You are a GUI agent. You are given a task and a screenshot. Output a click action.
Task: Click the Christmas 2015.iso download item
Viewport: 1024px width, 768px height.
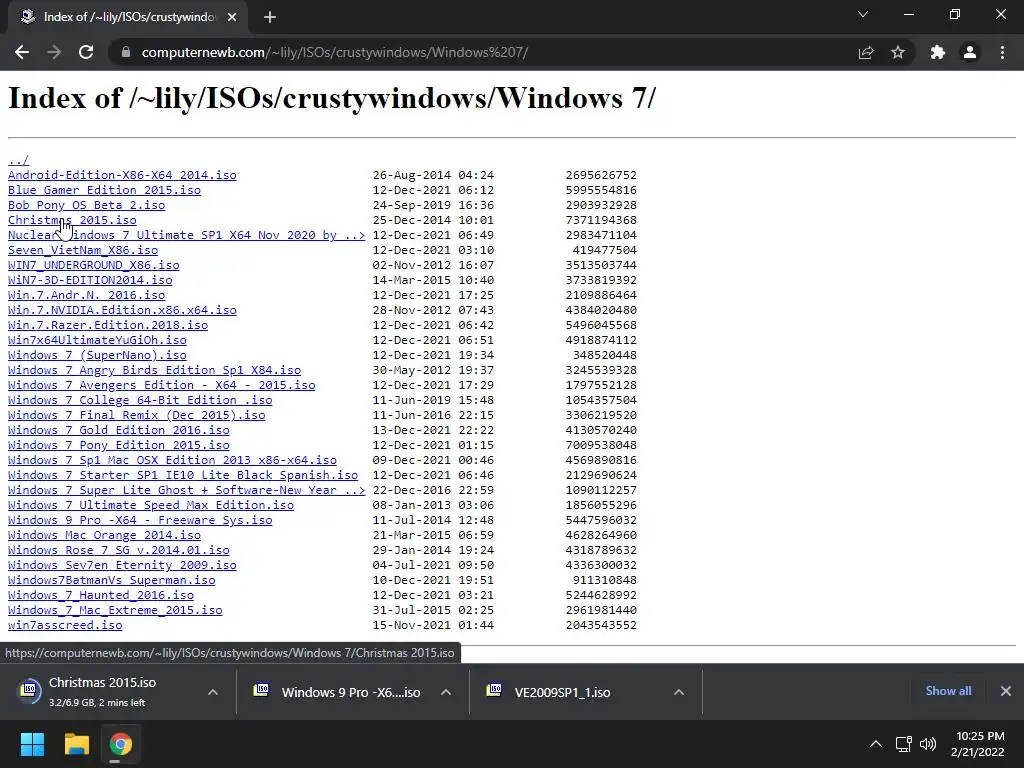[x=104, y=692]
